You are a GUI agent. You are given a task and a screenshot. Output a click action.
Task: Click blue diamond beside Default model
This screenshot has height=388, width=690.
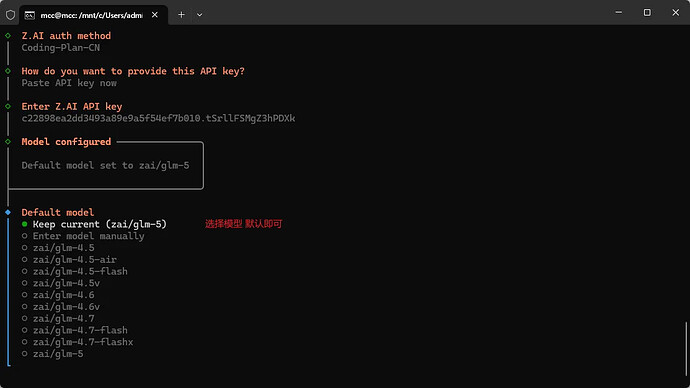pos(8,212)
